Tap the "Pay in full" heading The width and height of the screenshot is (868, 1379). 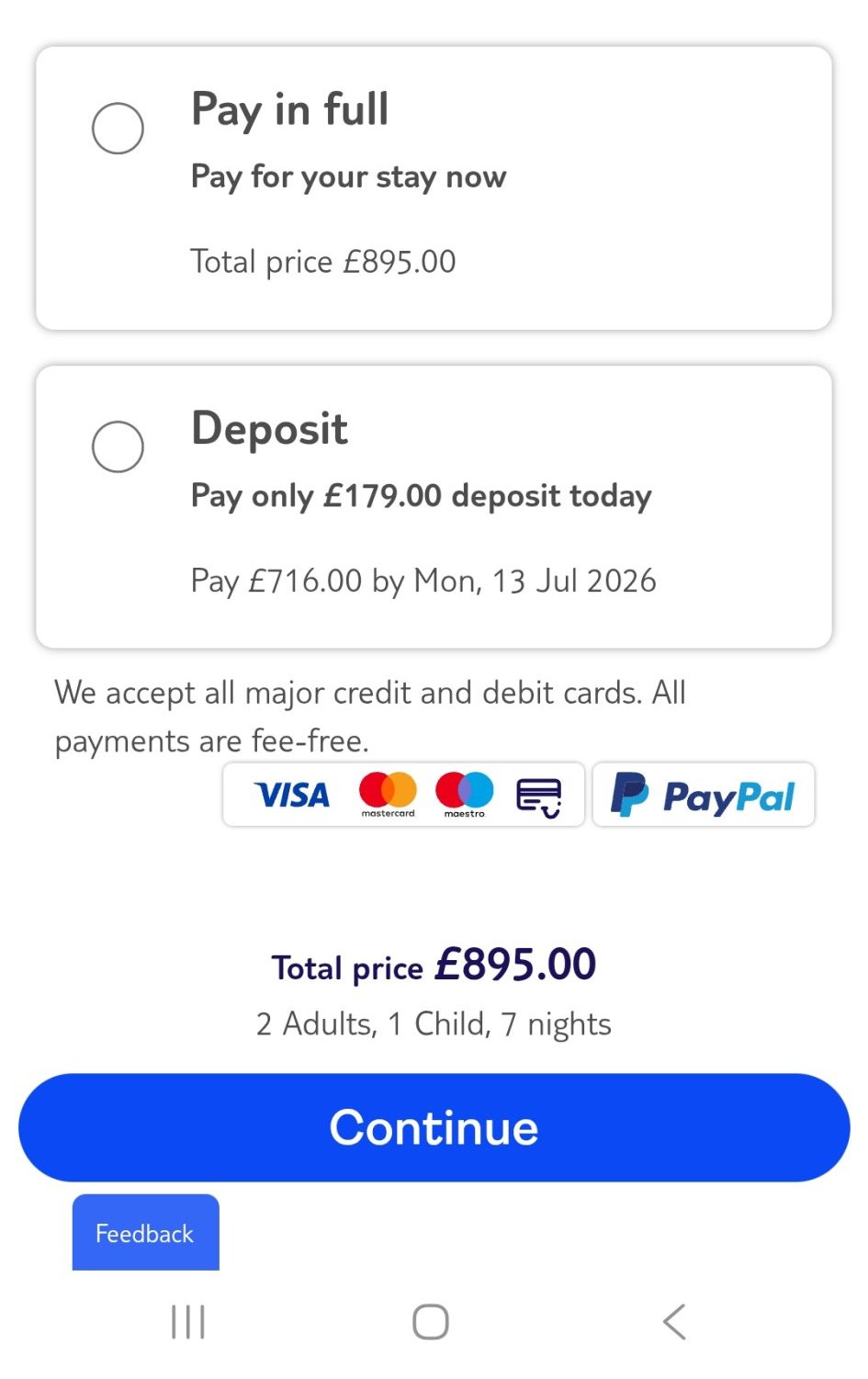289,109
